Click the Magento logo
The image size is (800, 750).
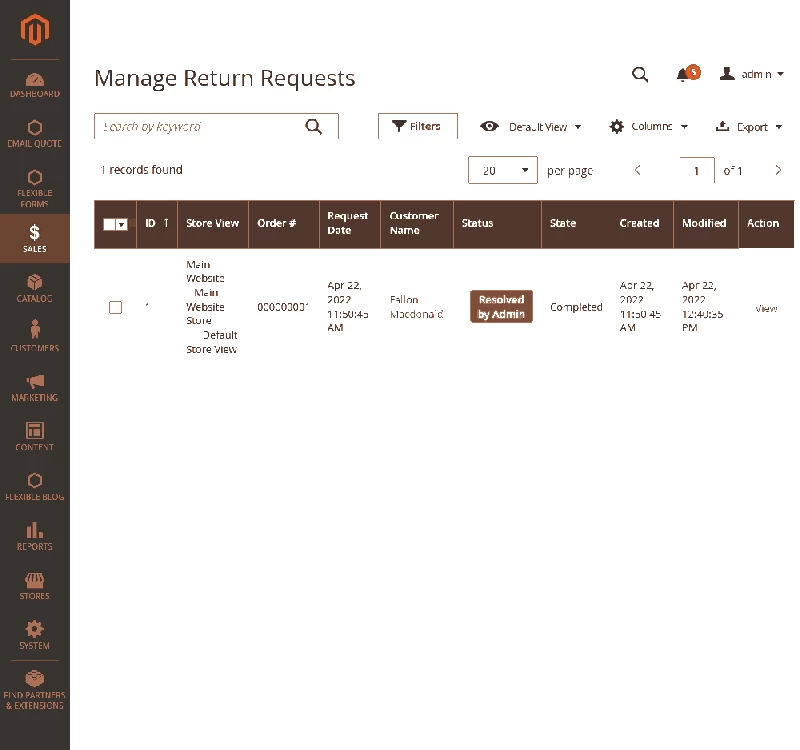click(x=35, y=30)
